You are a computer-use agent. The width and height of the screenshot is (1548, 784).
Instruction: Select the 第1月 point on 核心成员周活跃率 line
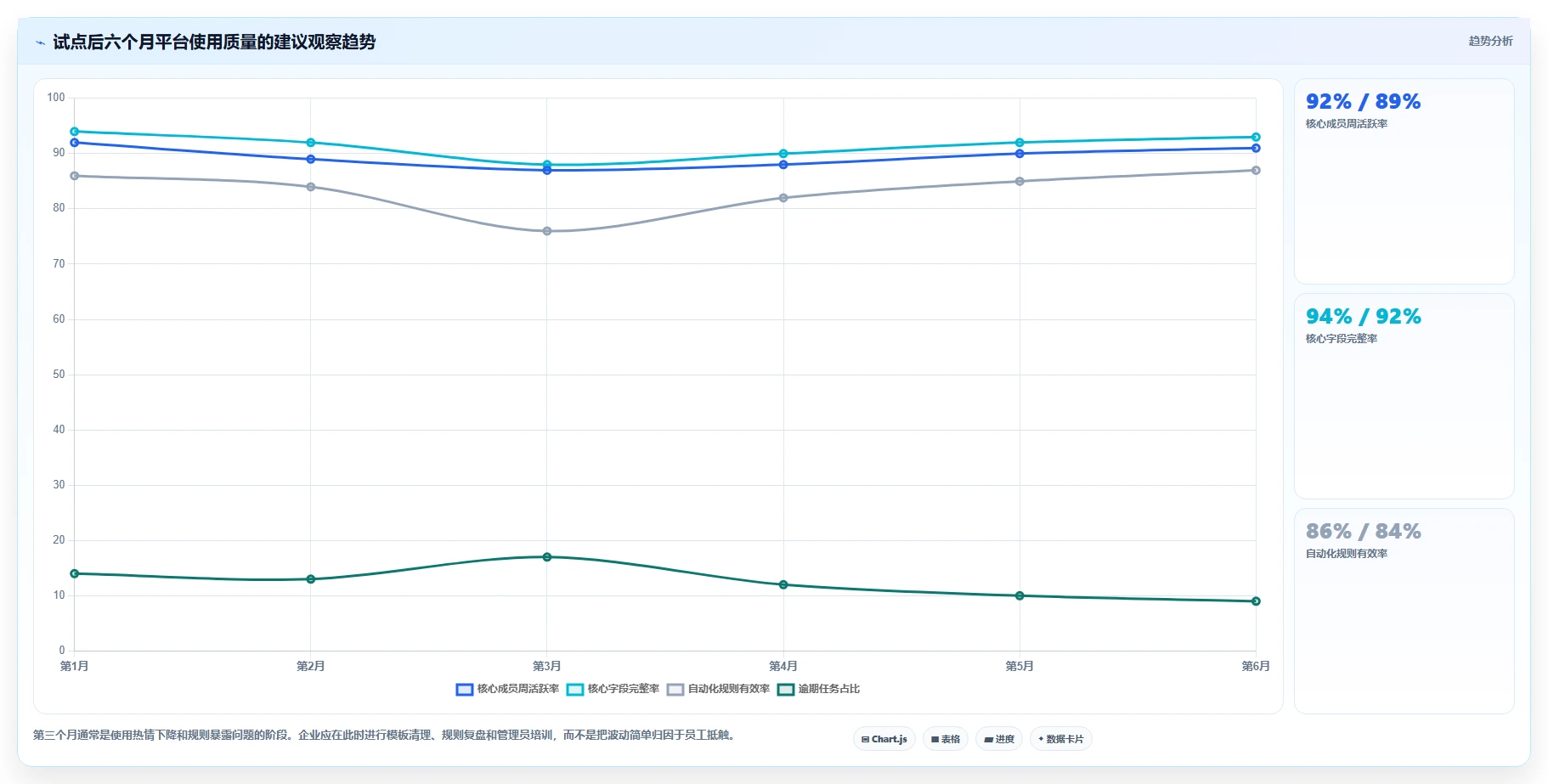(75, 143)
